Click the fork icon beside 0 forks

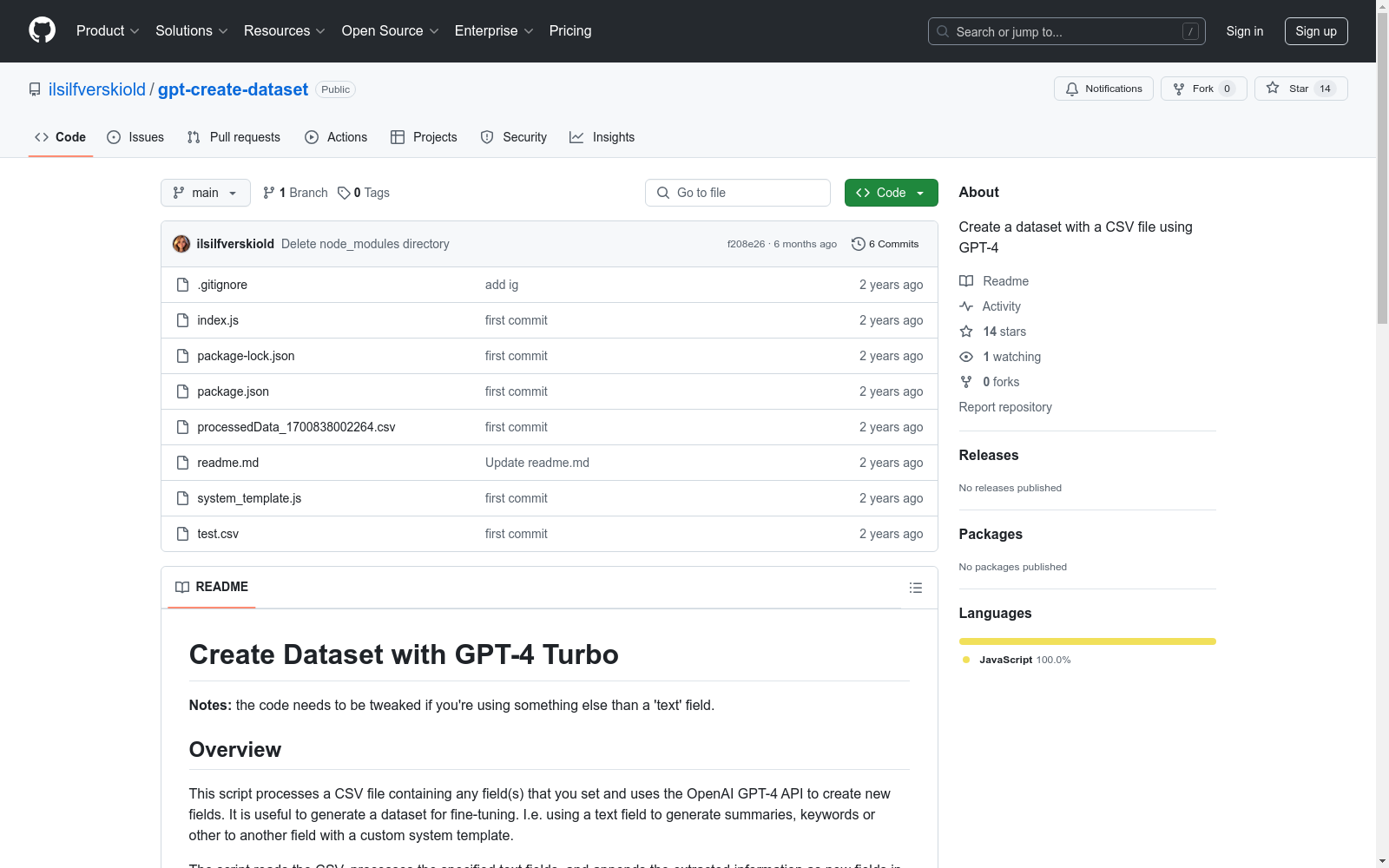click(966, 382)
